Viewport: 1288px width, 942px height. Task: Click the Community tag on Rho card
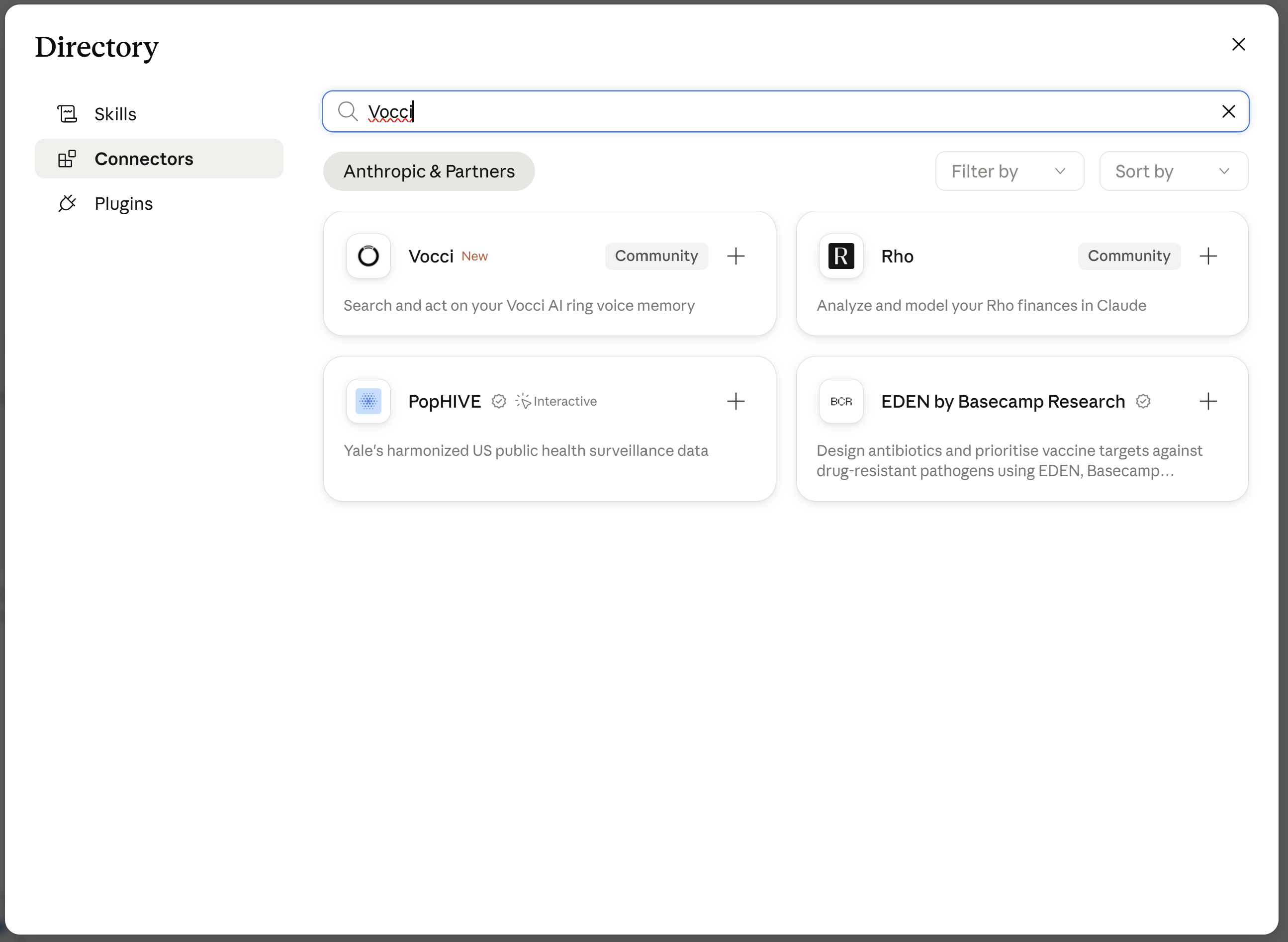(x=1129, y=256)
